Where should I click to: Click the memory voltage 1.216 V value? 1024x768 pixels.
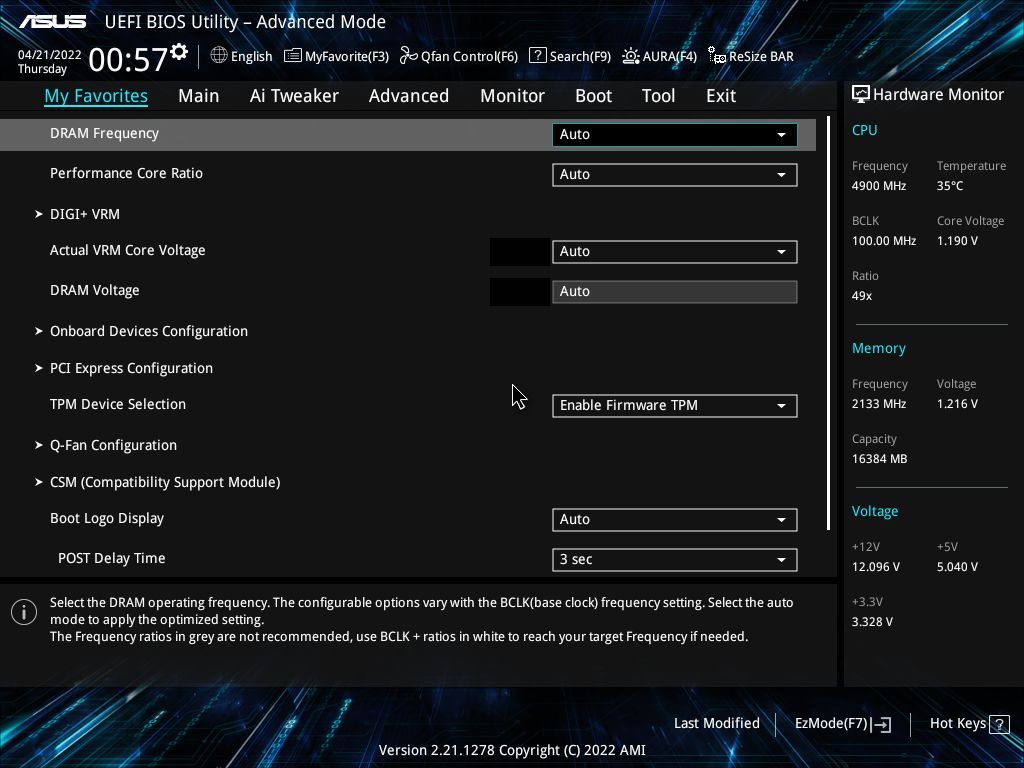957,404
